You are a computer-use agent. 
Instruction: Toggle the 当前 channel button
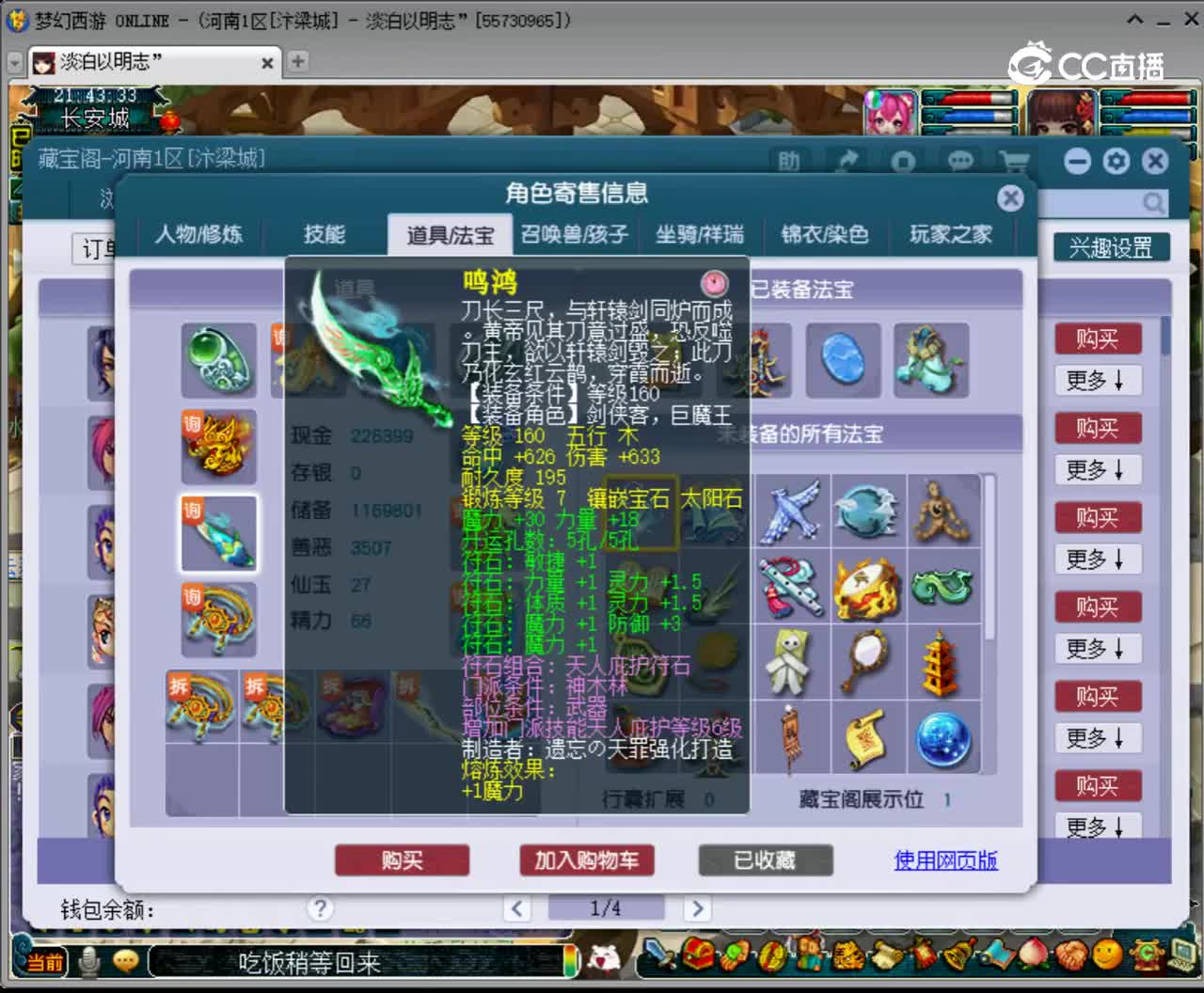(x=43, y=962)
